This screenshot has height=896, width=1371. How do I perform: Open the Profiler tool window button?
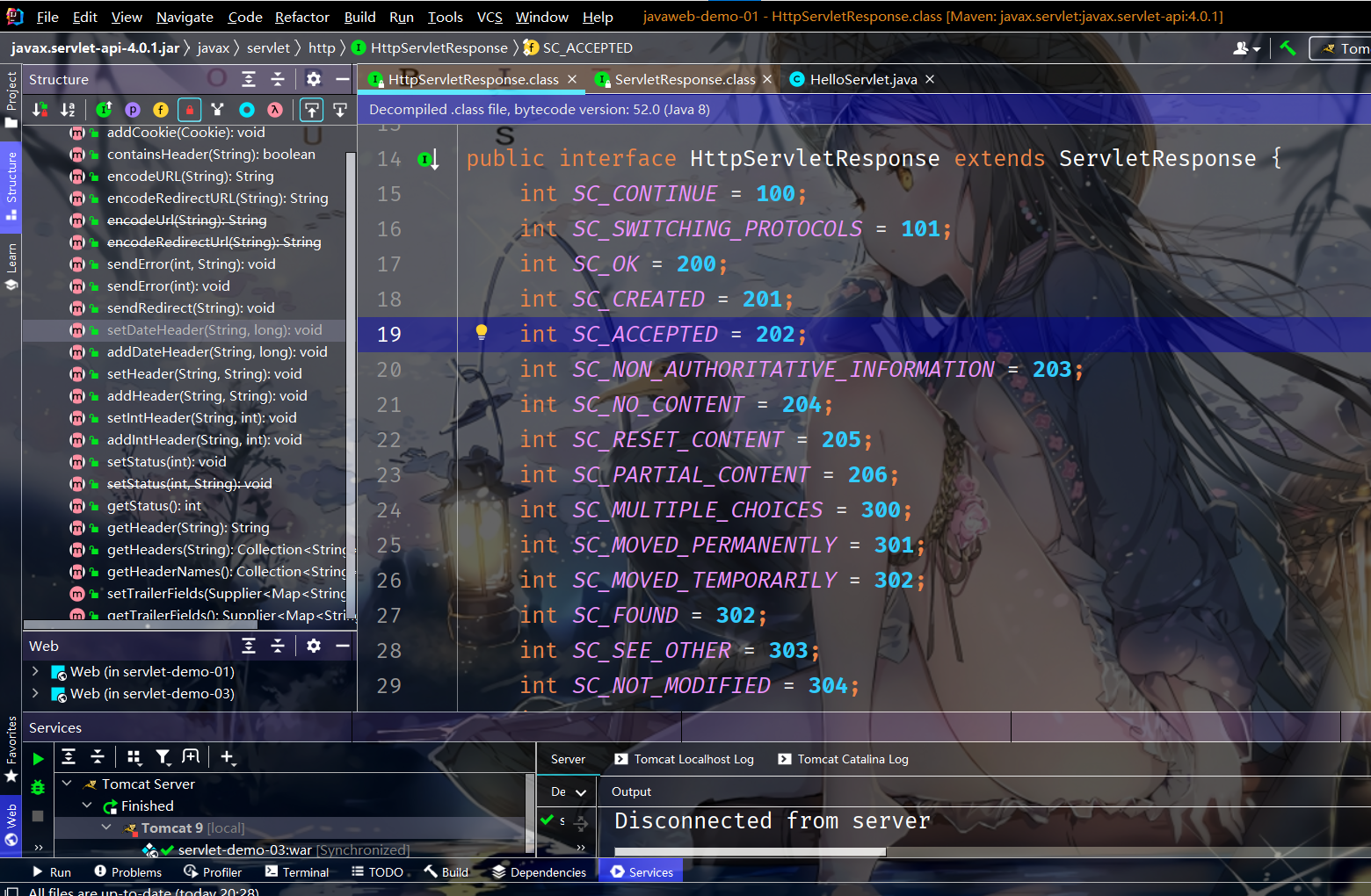213,872
